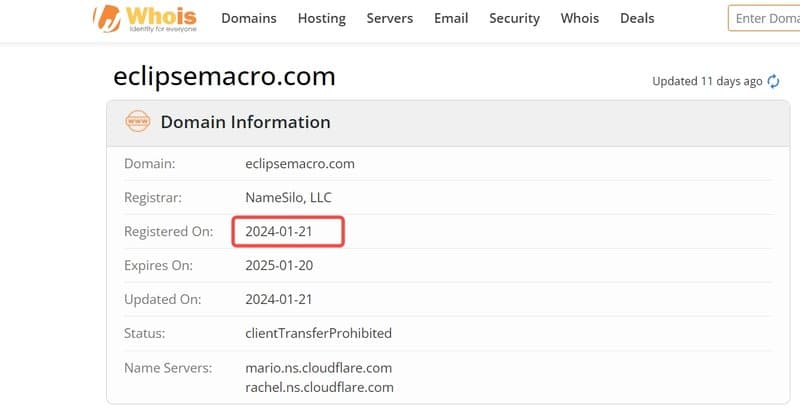Open the Whois menu item
This screenshot has width=800, height=412.
580,18
